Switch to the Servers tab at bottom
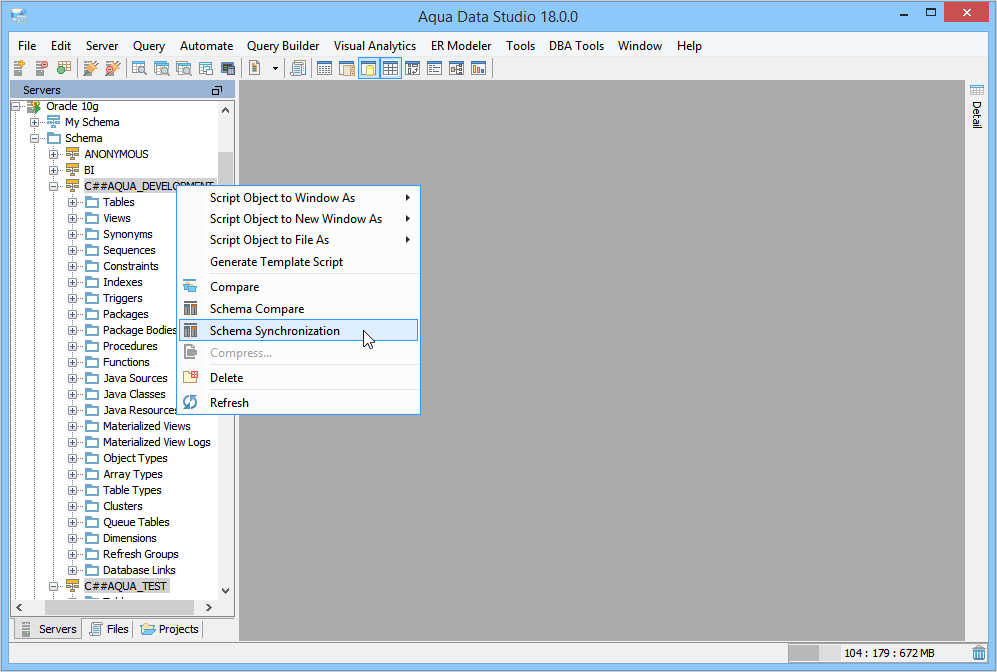 48,629
